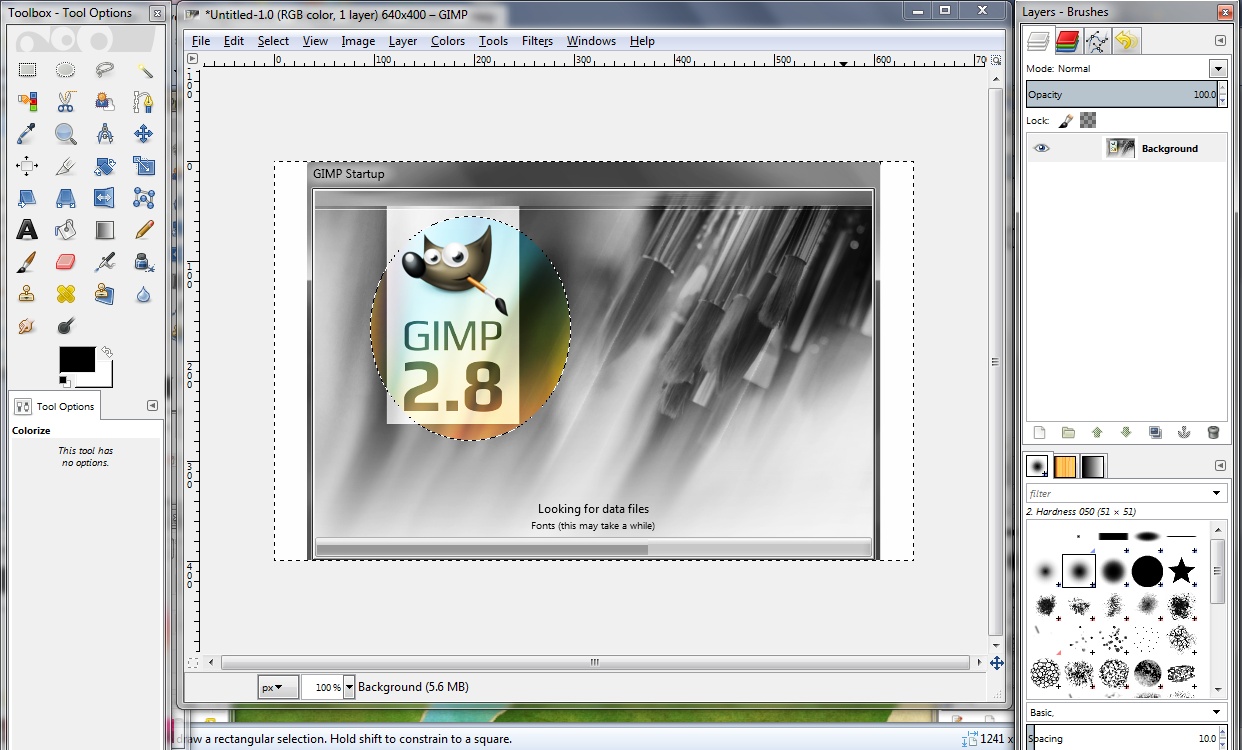This screenshot has width=1242, height=750.
Task: Select the Rectangle Select tool
Action: 27,70
